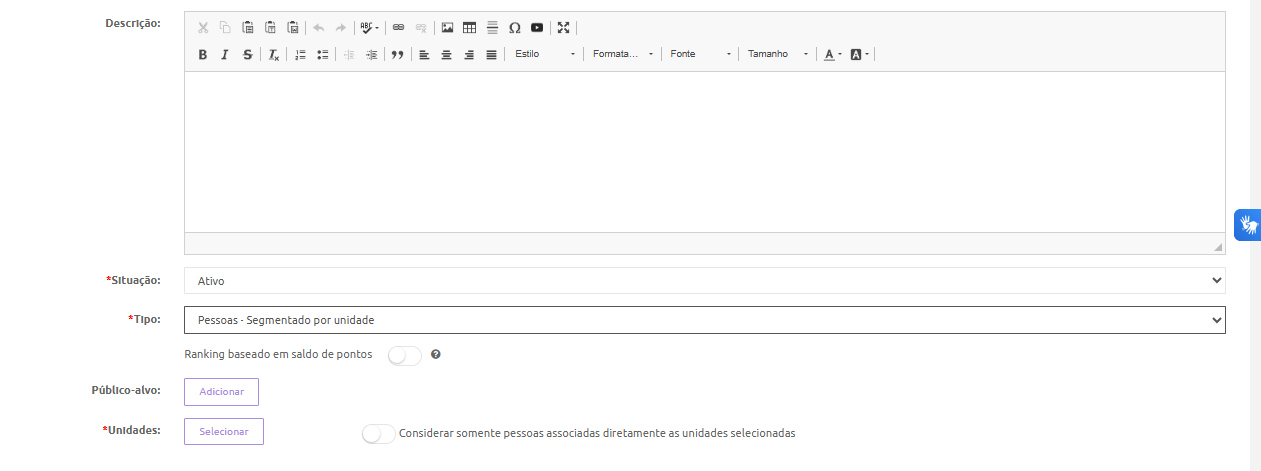The height and width of the screenshot is (471, 1261).
Task: Click Adicionar for Público-alvo
Action: [221, 392]
